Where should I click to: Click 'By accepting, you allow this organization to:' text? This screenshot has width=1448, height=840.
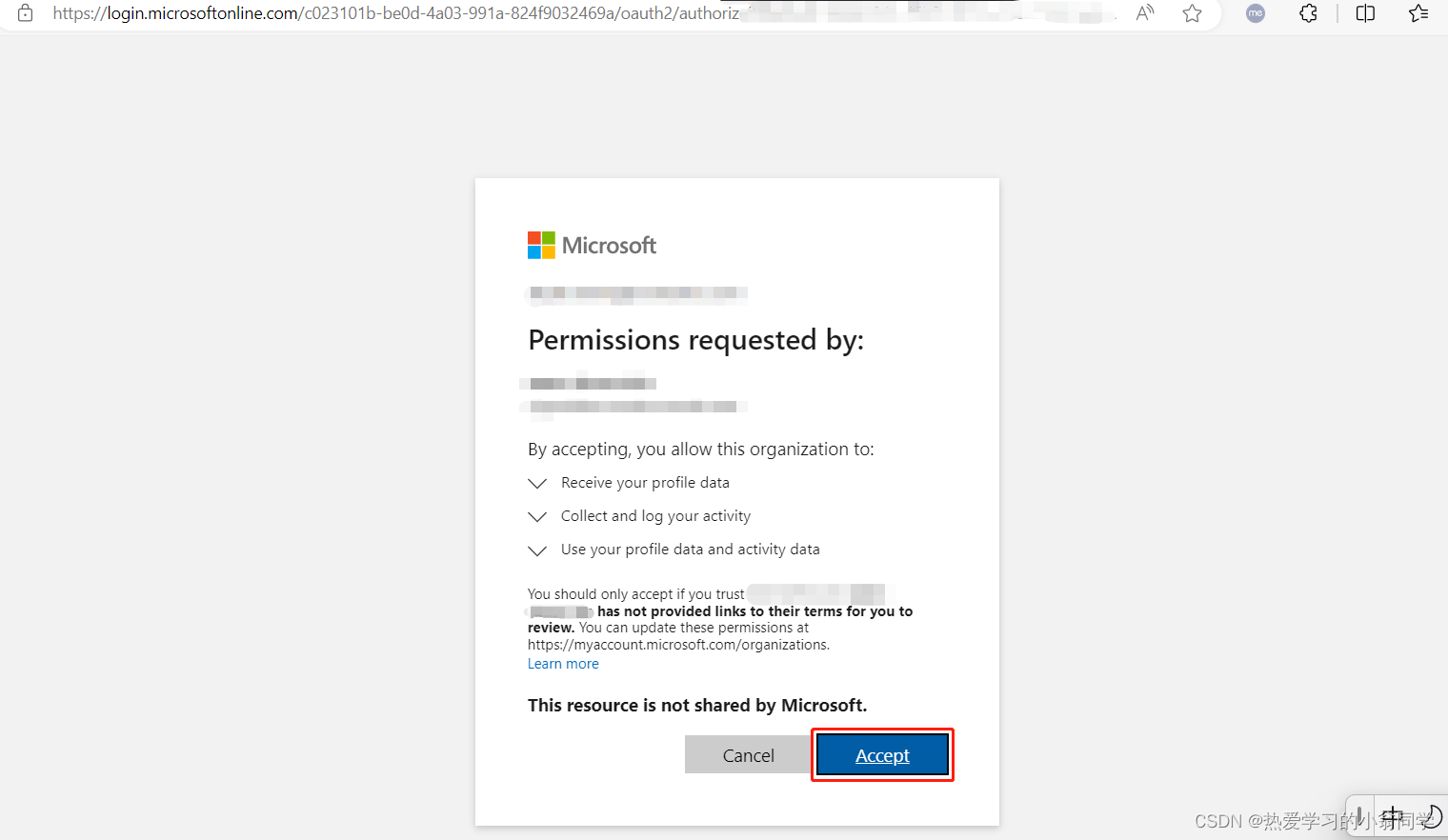701,450
